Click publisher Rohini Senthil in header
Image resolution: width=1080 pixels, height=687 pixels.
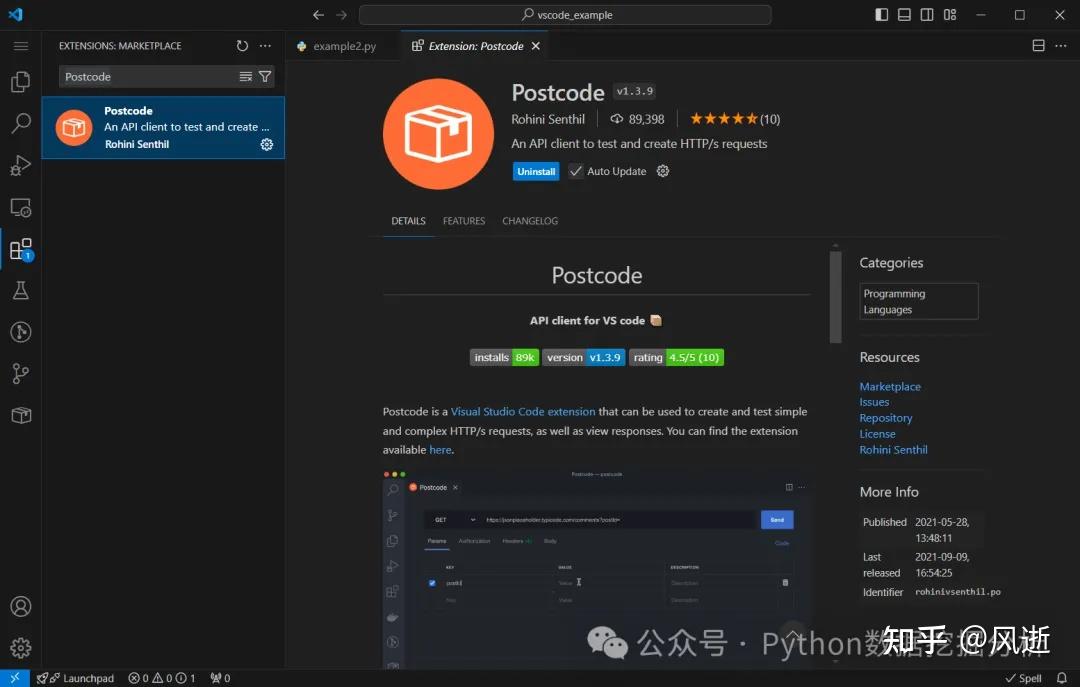click(x=548, y=119)
